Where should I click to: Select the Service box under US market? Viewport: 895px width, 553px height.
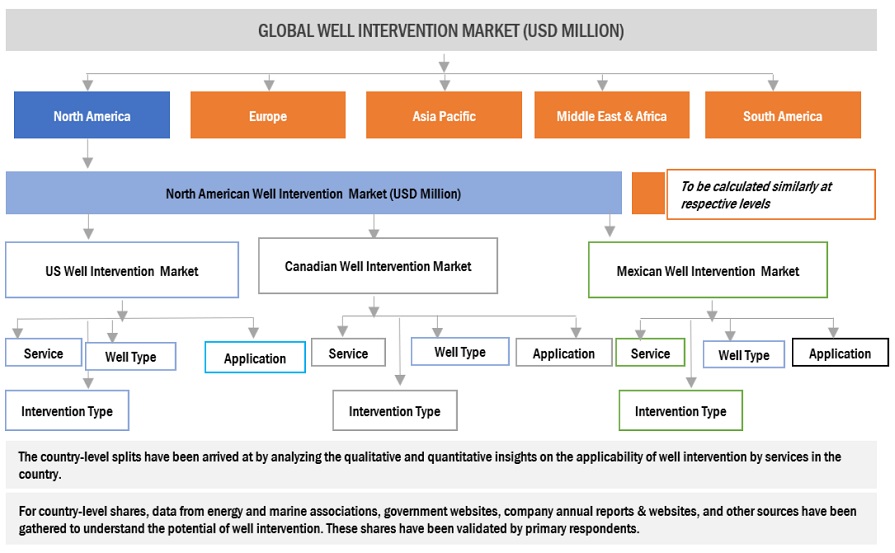pos(43,353)
